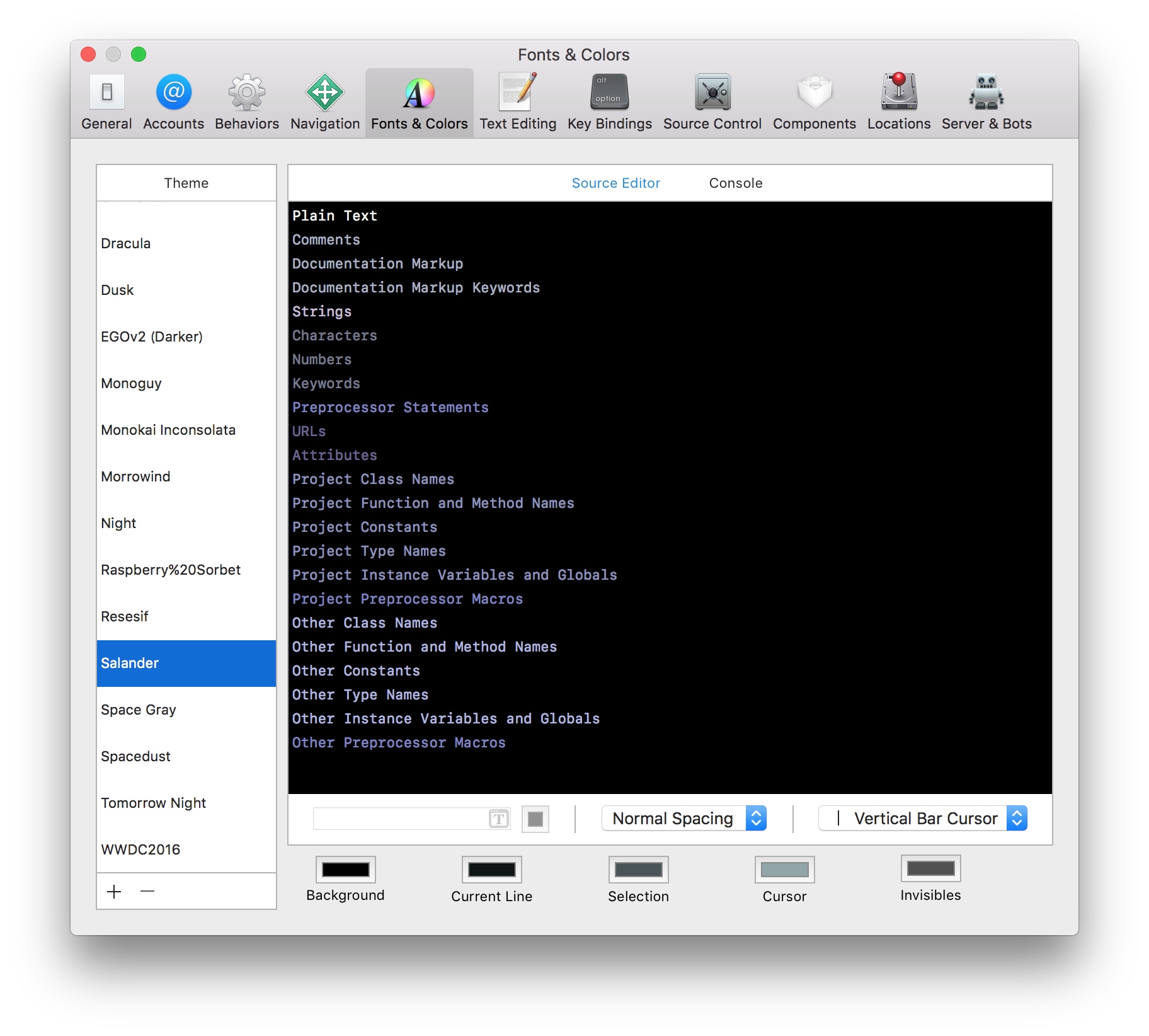Select the Documentation Markup Keywords row
The height and width of the screenshot is (1036, 1149).
(670, 288)
